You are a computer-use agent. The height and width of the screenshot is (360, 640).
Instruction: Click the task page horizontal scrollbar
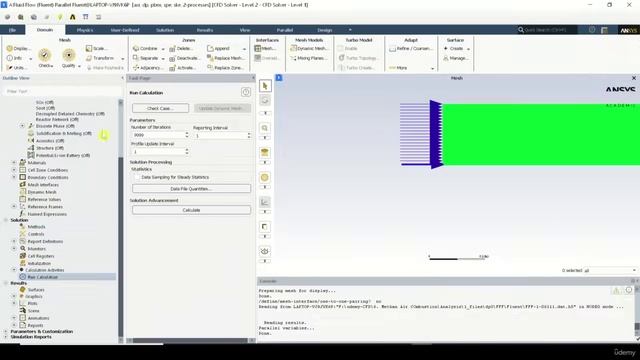point(191,340)
